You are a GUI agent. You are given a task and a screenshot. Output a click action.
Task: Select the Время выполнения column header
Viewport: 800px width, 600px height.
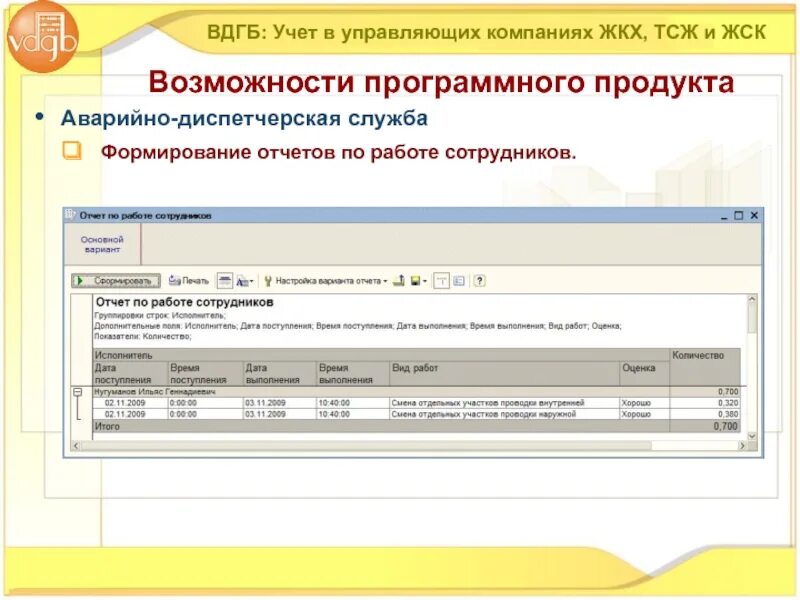click(353, 373)
